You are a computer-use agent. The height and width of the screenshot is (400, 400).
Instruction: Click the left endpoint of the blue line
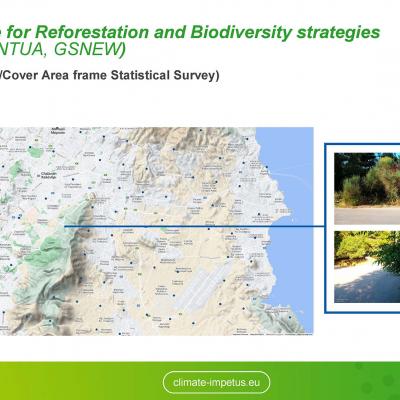65,227
